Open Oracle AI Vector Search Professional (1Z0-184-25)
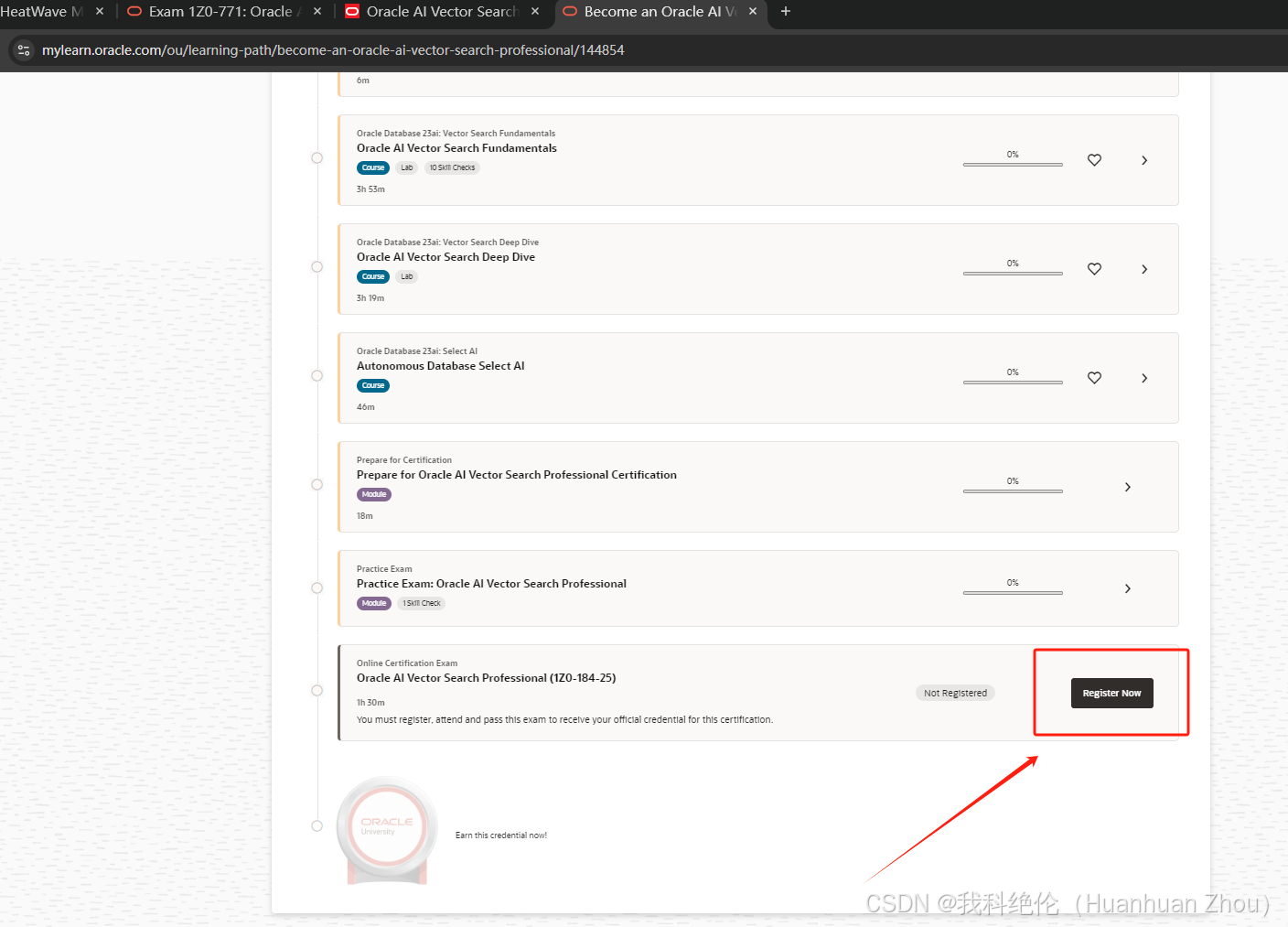The width and height of the screenshot is (1288, 927). (486, 678)
